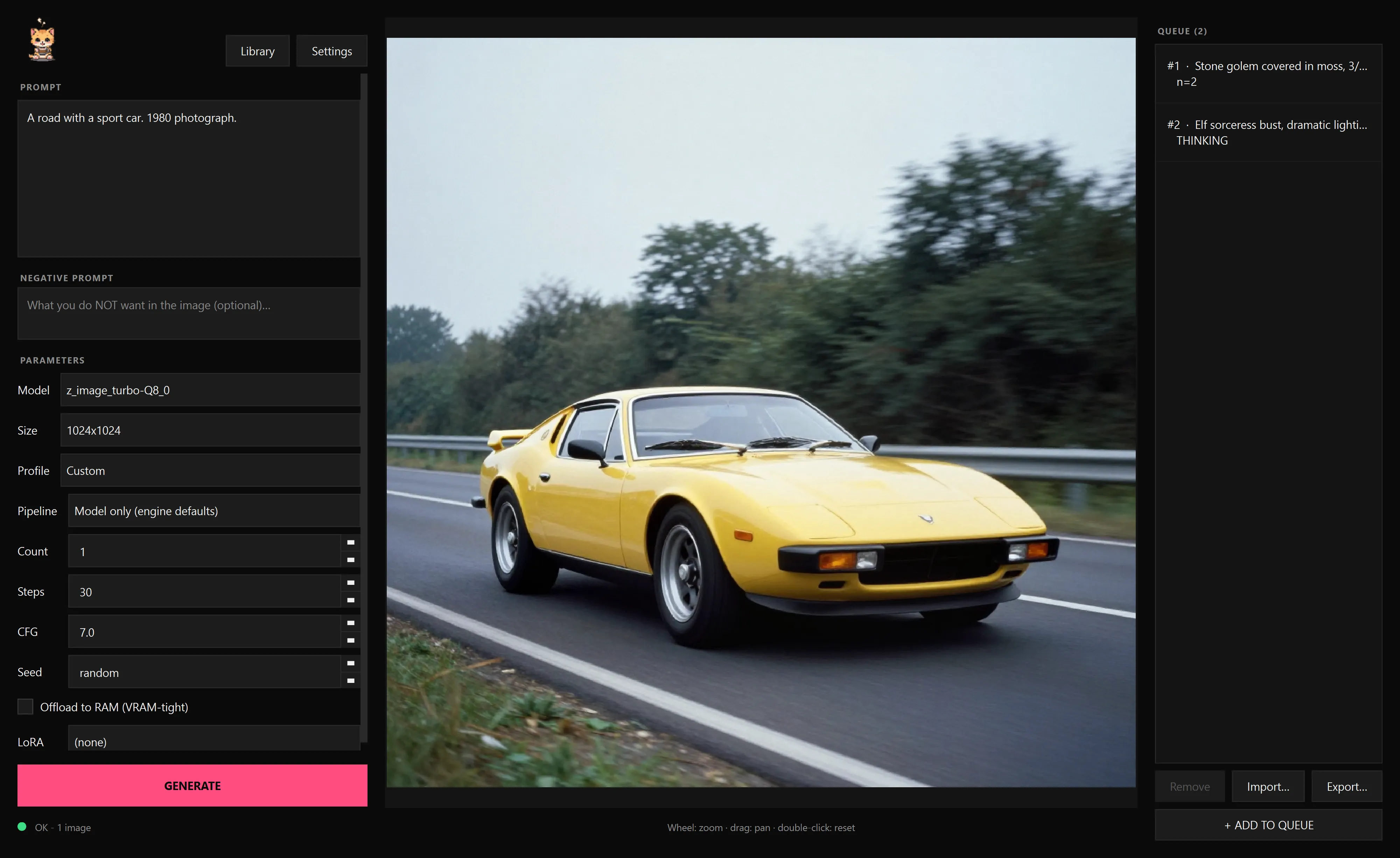Raise the CFG value with up arrow
The image size is (1400, 858).
click(x=351, y=623)
